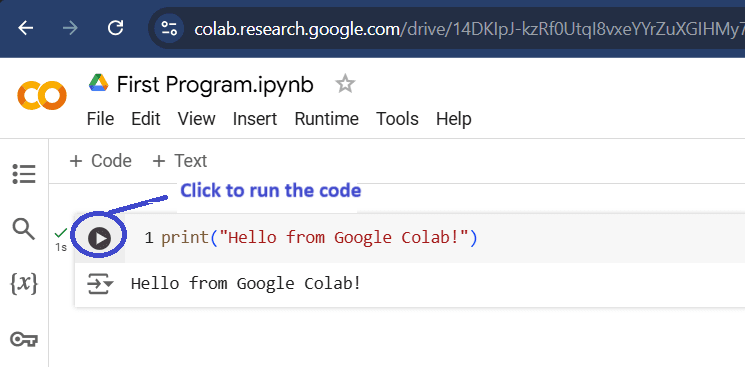Open the File menu
The height and width of the screenshot is (367, 745).
click(100, 119)
